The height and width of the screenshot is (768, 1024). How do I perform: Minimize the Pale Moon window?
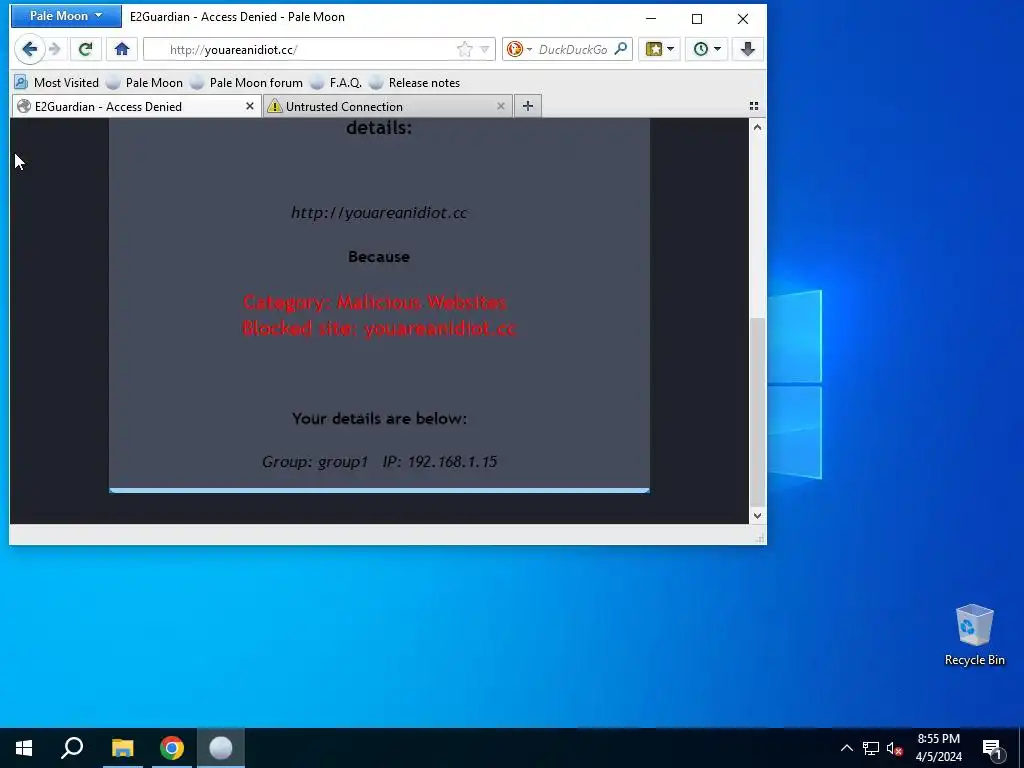(651, 18)
